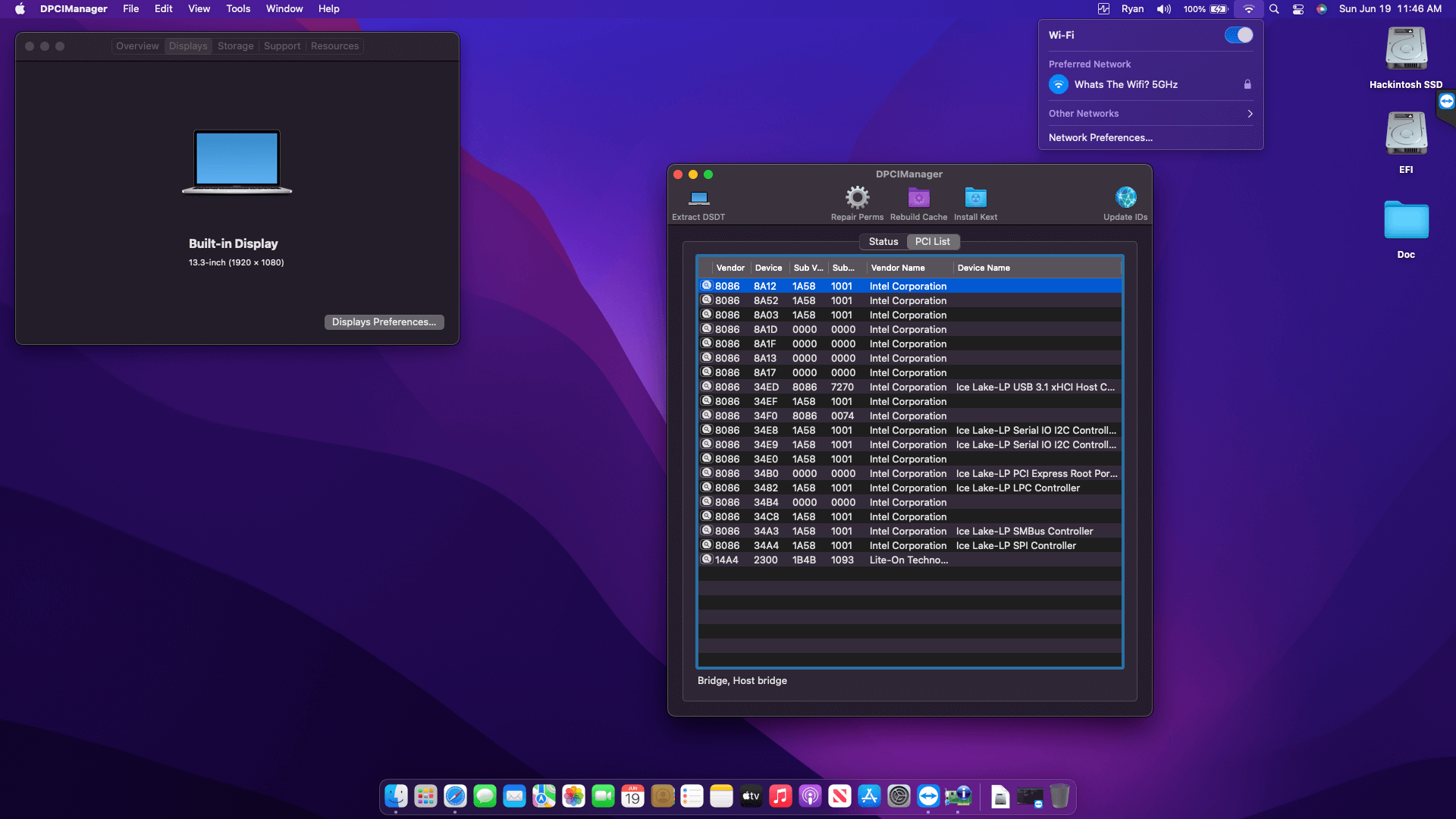Select the Ice Lake-LP SMBus Controller row
This screenshot has width=1456, height=819.
point(910,531)
